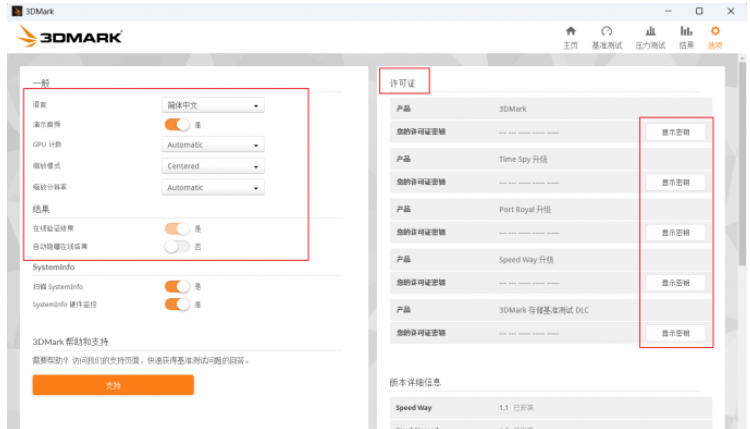
Task: Expand the scaling resolution Automatic dropdown
Action: click(x=213, y=187)
